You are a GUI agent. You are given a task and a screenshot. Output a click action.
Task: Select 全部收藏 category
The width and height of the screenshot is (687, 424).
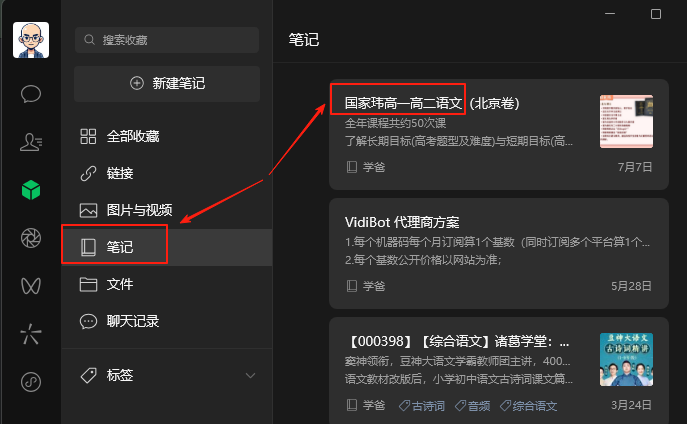[x=167, y=136]
